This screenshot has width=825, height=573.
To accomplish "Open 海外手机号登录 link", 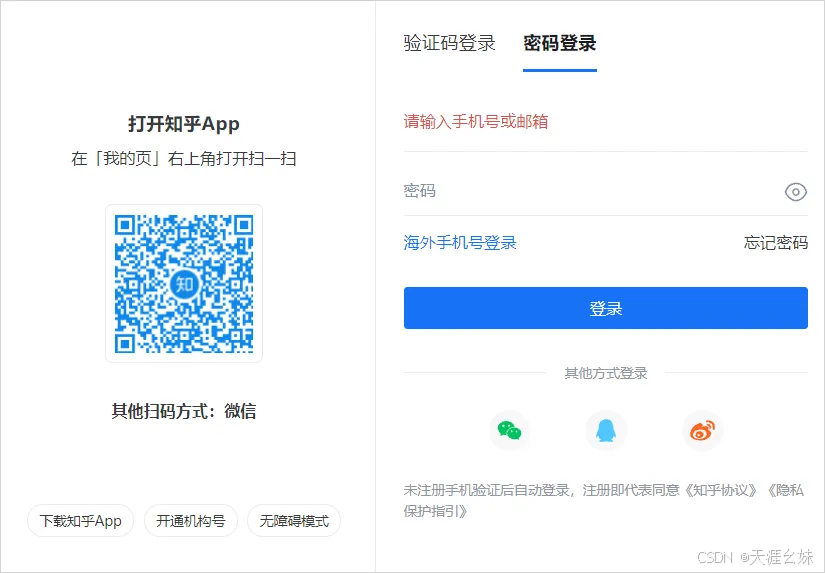I will (x=460, y=243).
